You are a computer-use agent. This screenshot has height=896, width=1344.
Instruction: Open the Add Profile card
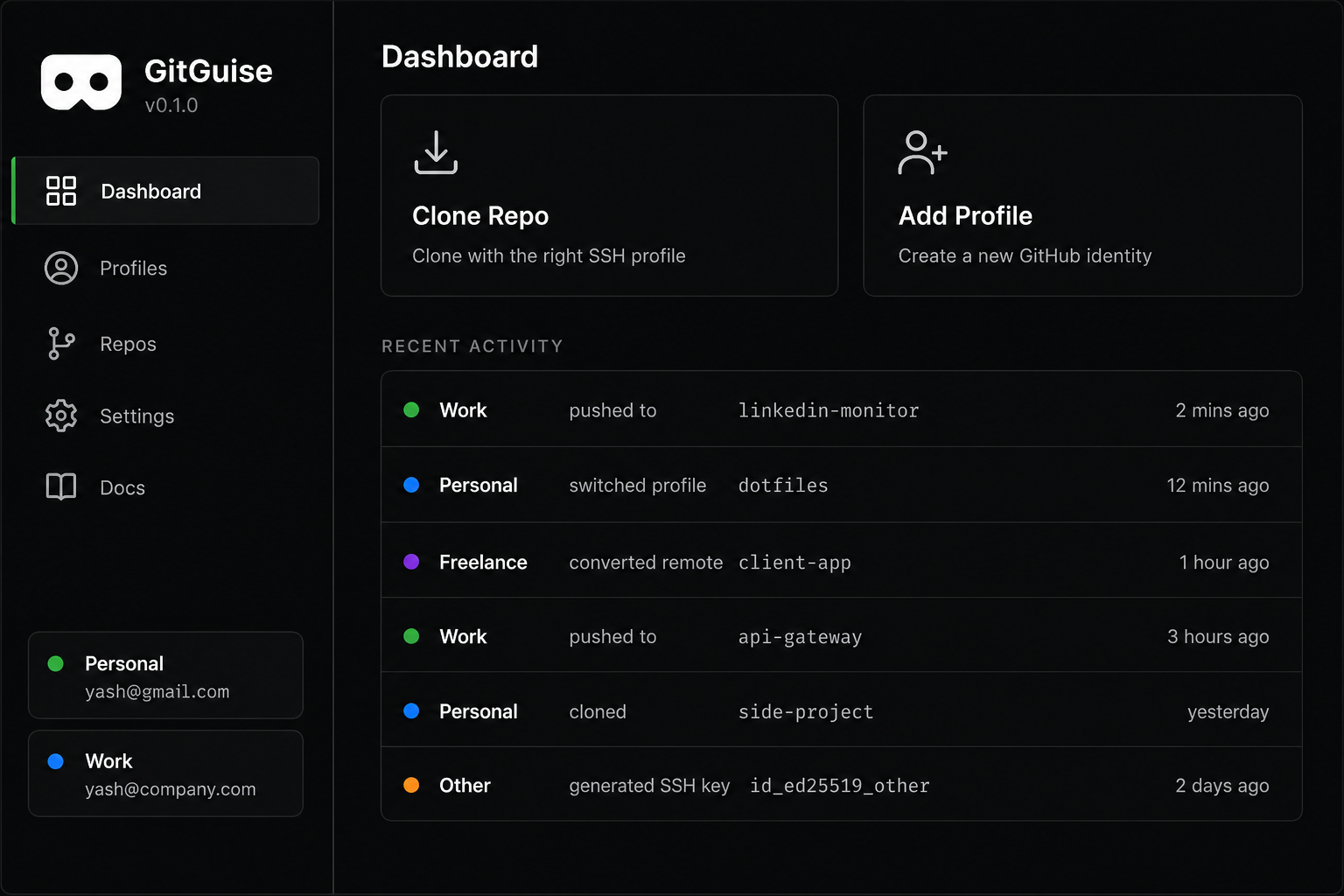(x=1083, y=195)
